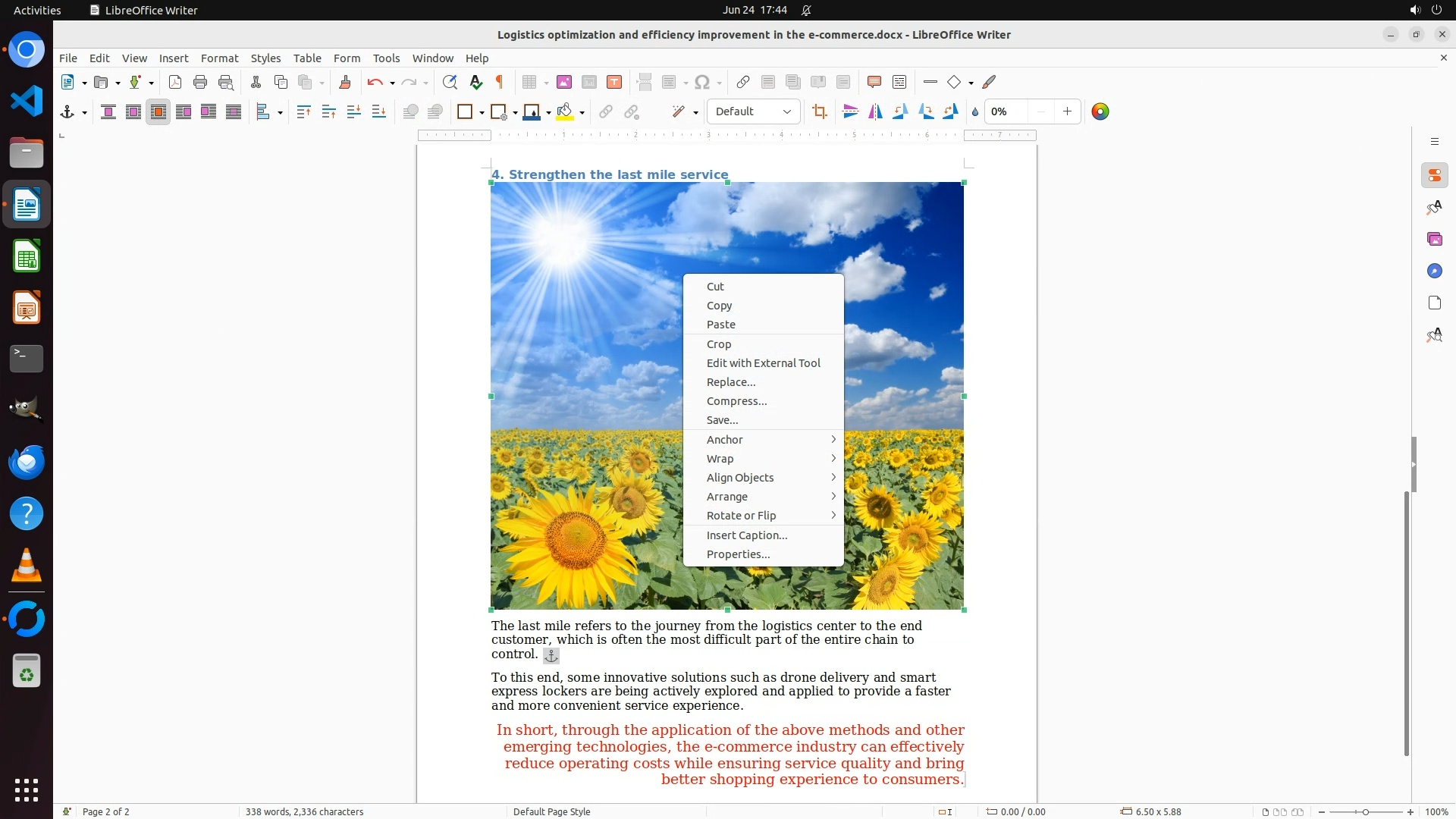This screenshot has height=819, width=1456.
Task: Click Properties... in context menu
Action: point(738,554)
